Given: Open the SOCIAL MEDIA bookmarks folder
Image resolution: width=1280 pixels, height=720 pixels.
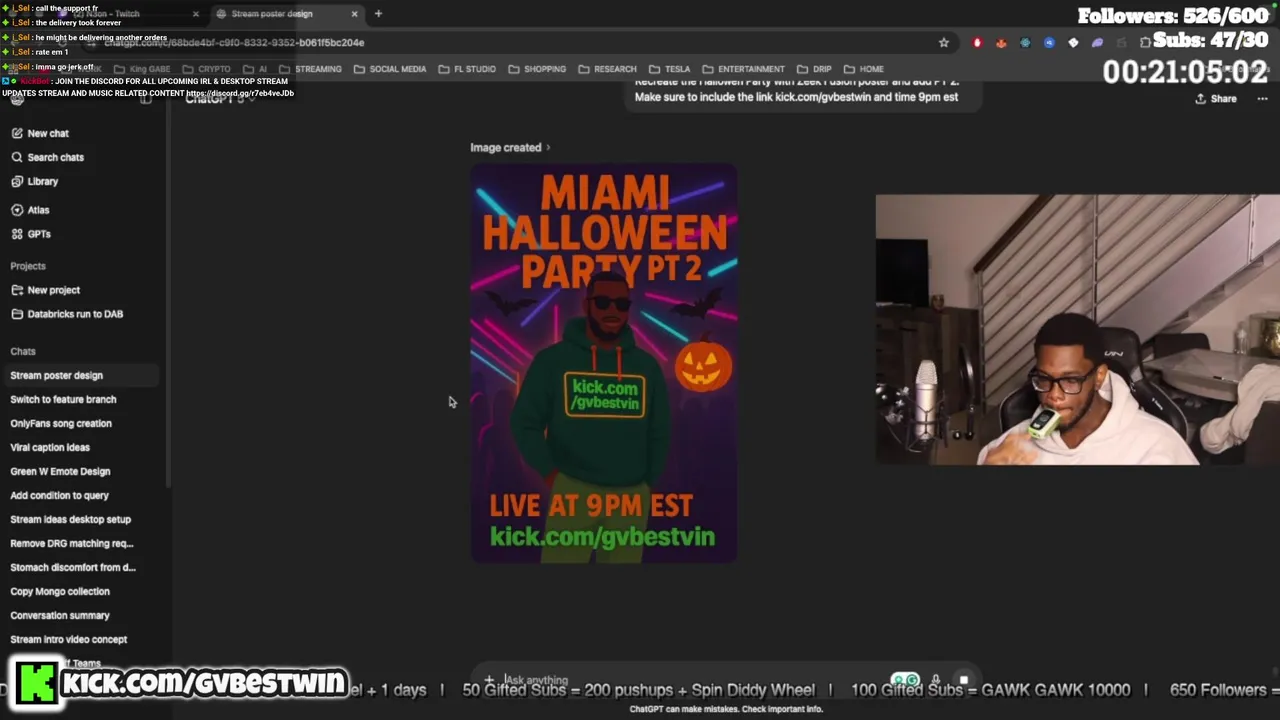Looking at the screenshot, I should tap(390, 69).
